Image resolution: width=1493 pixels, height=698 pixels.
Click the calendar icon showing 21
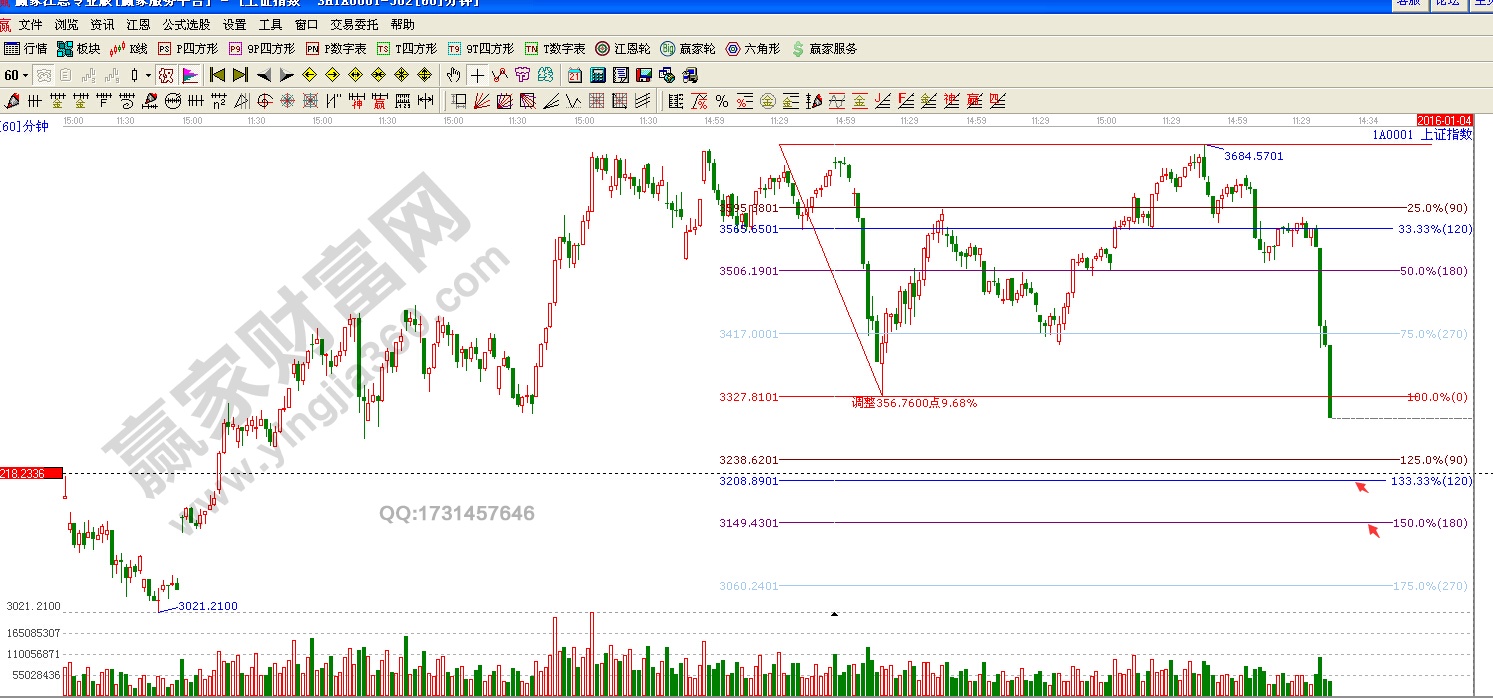click(575, 75)
